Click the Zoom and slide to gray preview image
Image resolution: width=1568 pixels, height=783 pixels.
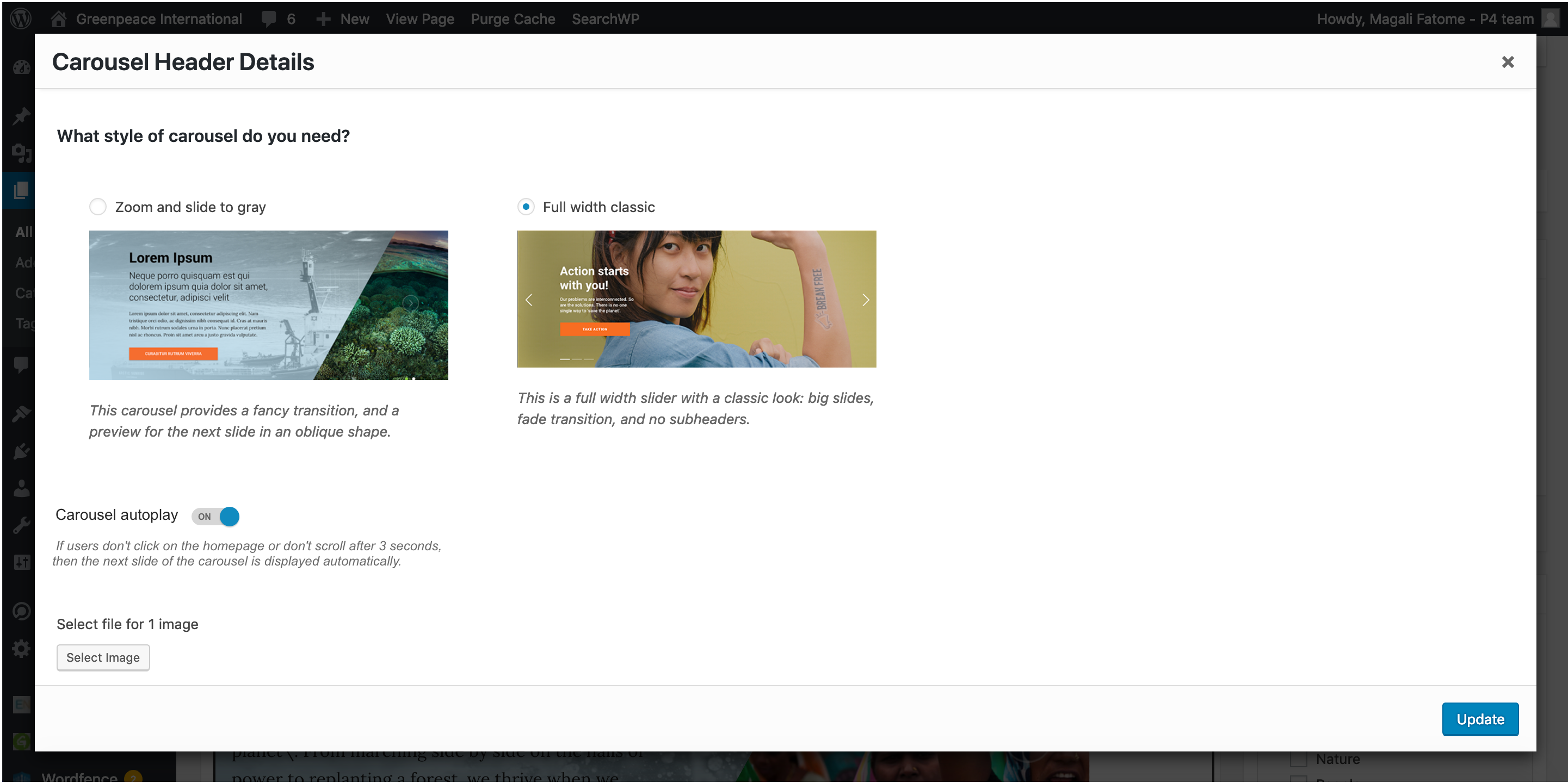[x=268, y=305]
